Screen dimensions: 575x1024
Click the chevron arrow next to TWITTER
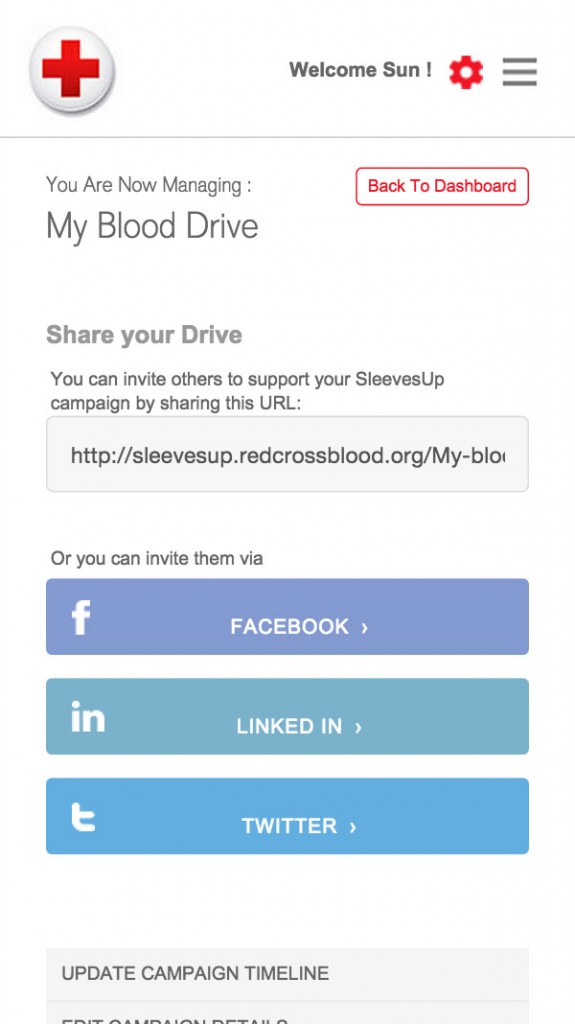(353, 827)
